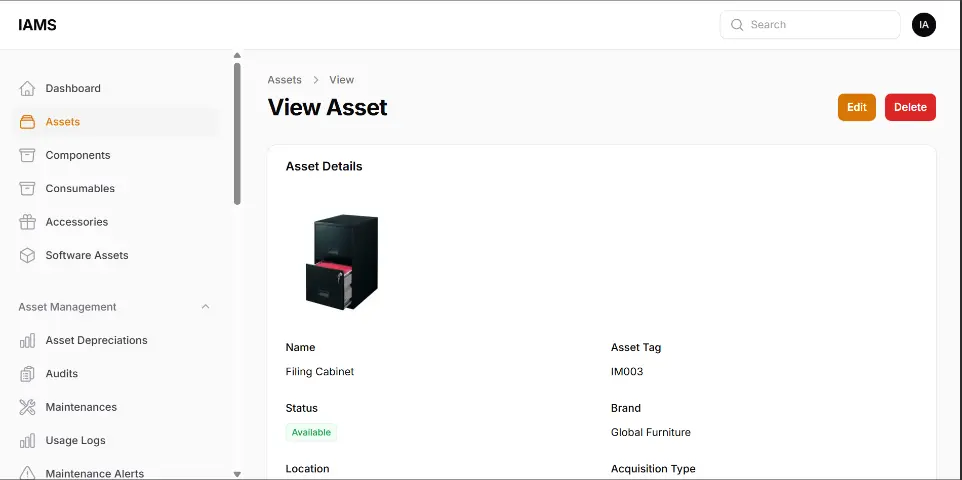Image resolution: width=962 pixels, height=480 pixels.
Task: Collapse the Asset Management section
Action: [x=205, y=307]
